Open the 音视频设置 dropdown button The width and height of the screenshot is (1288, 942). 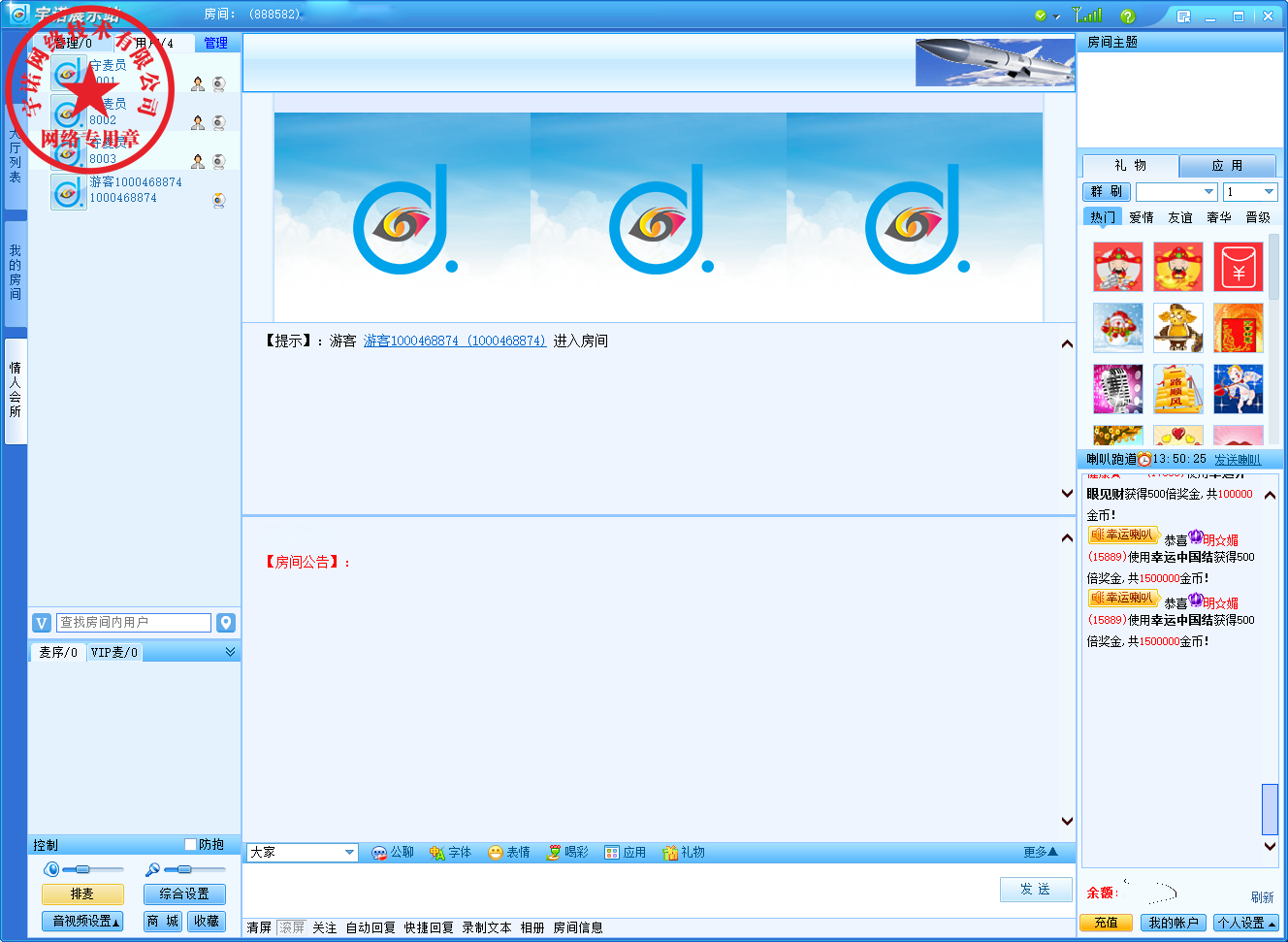[x=82, y=922]
